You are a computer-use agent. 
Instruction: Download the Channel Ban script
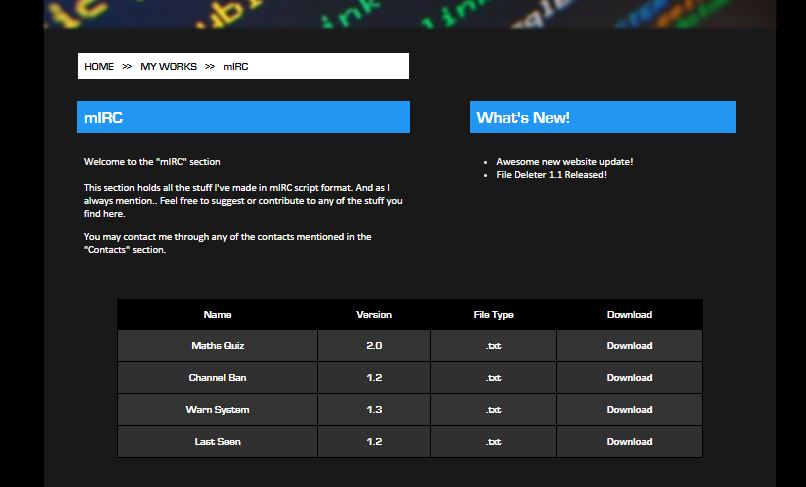629,377
